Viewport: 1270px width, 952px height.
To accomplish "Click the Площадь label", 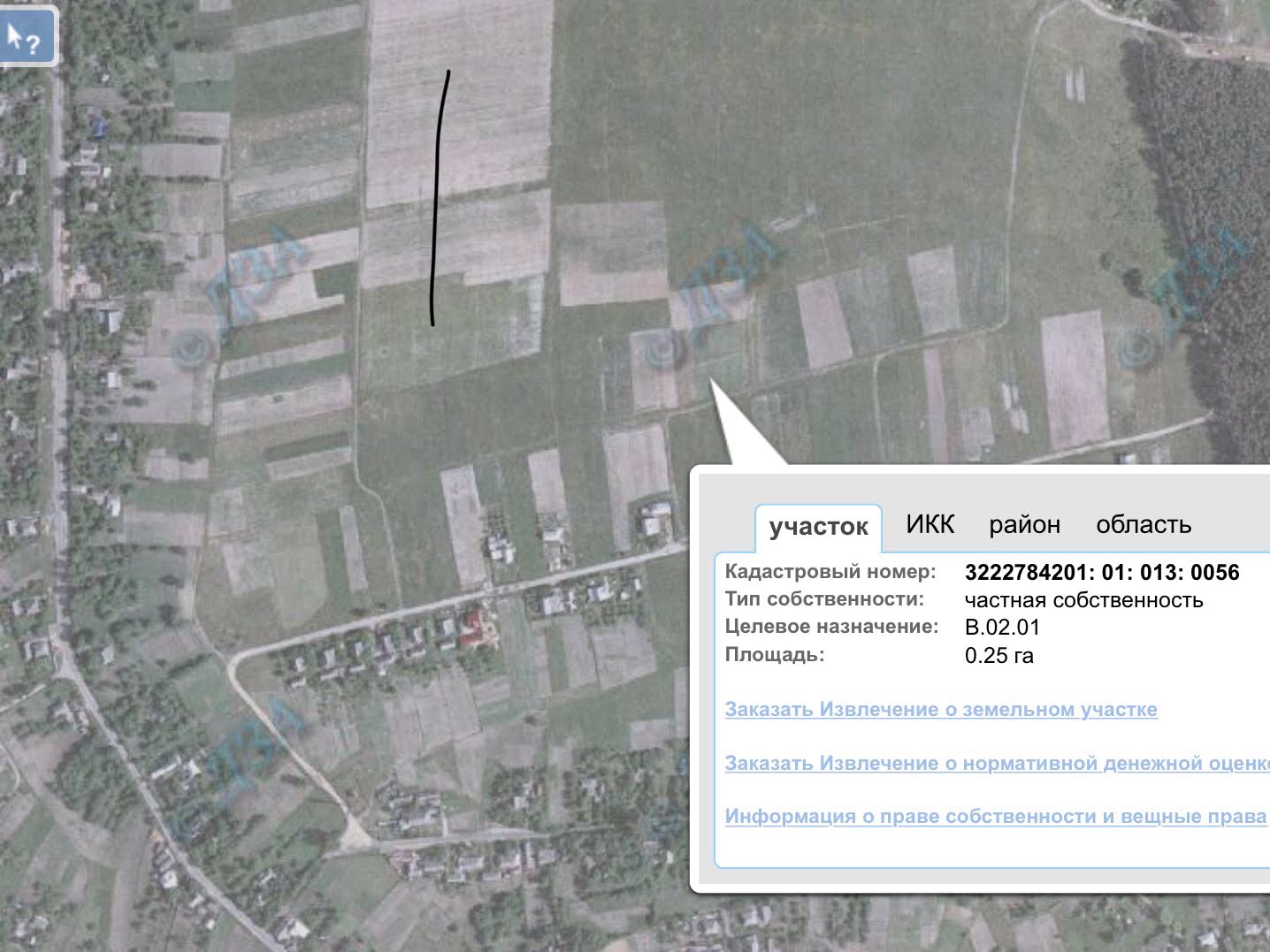I will click(x=774, y=655).
